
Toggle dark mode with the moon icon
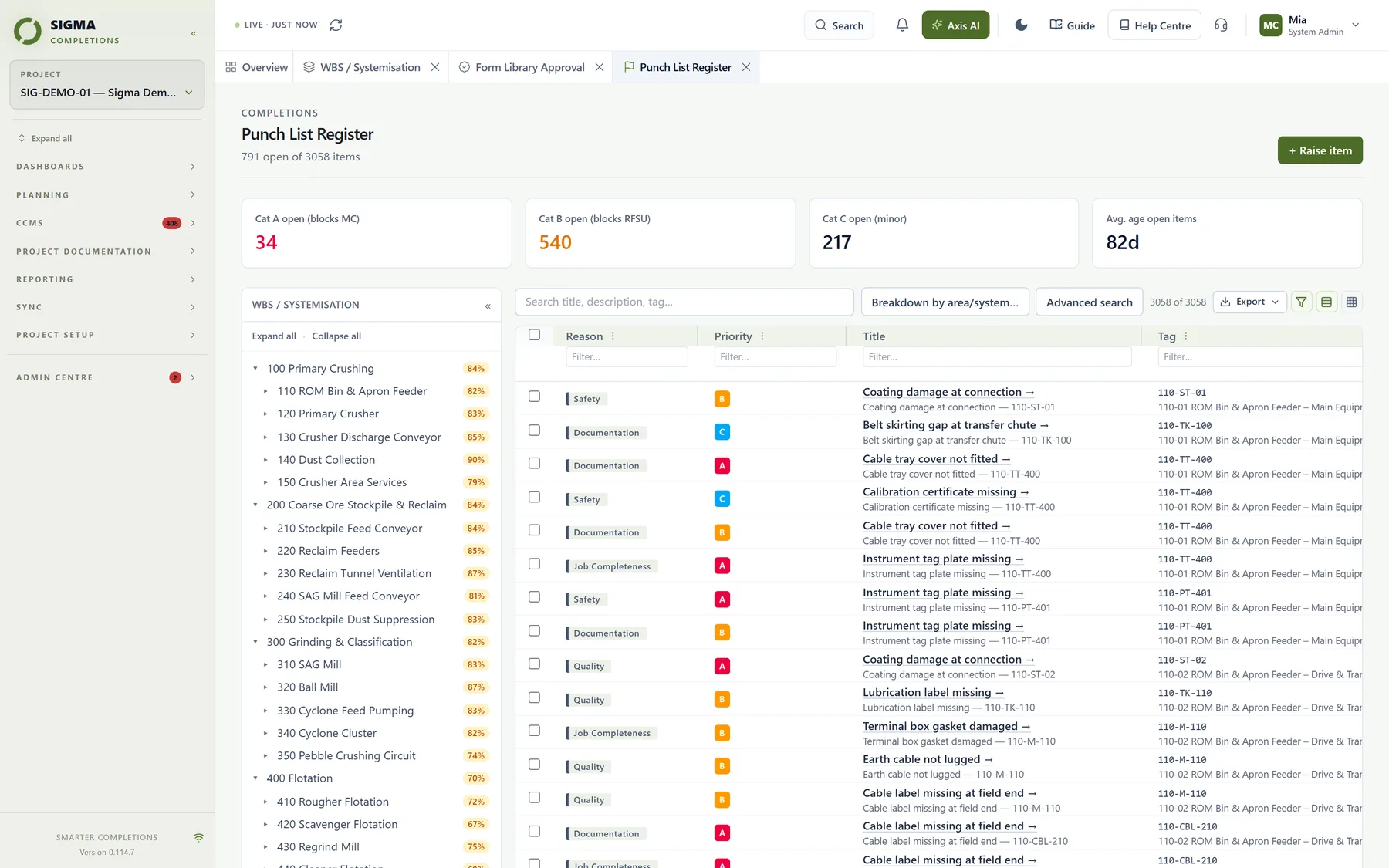(1021, 25)
